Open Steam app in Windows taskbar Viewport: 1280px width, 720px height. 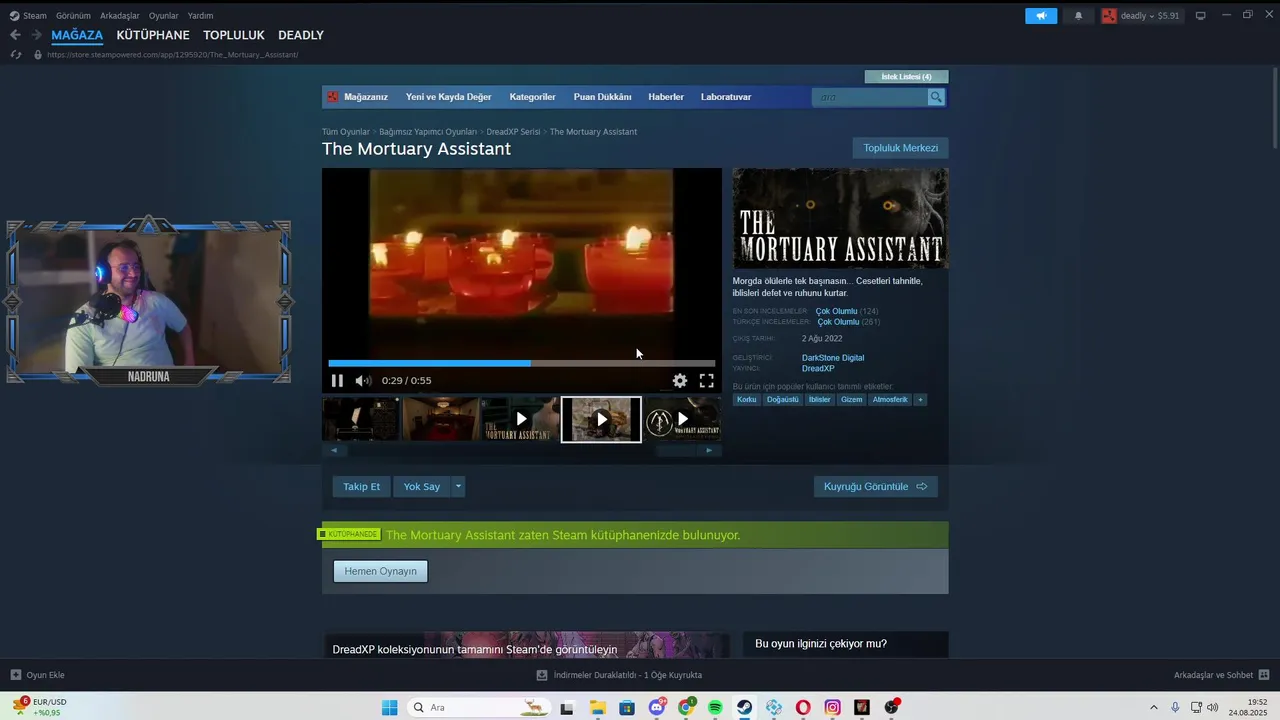click(x=745, y=707)
